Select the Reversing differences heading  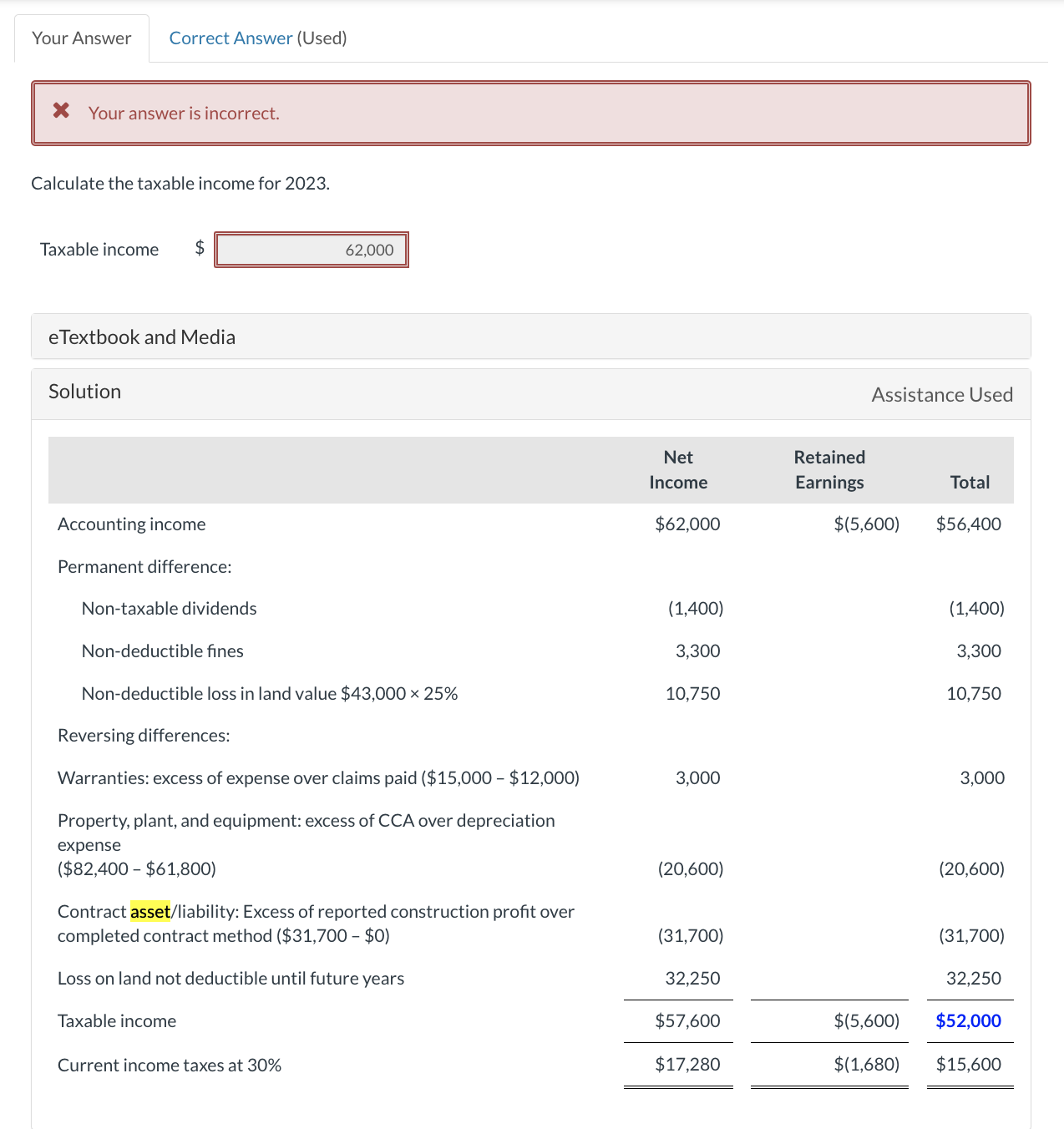tap(144, 735)
